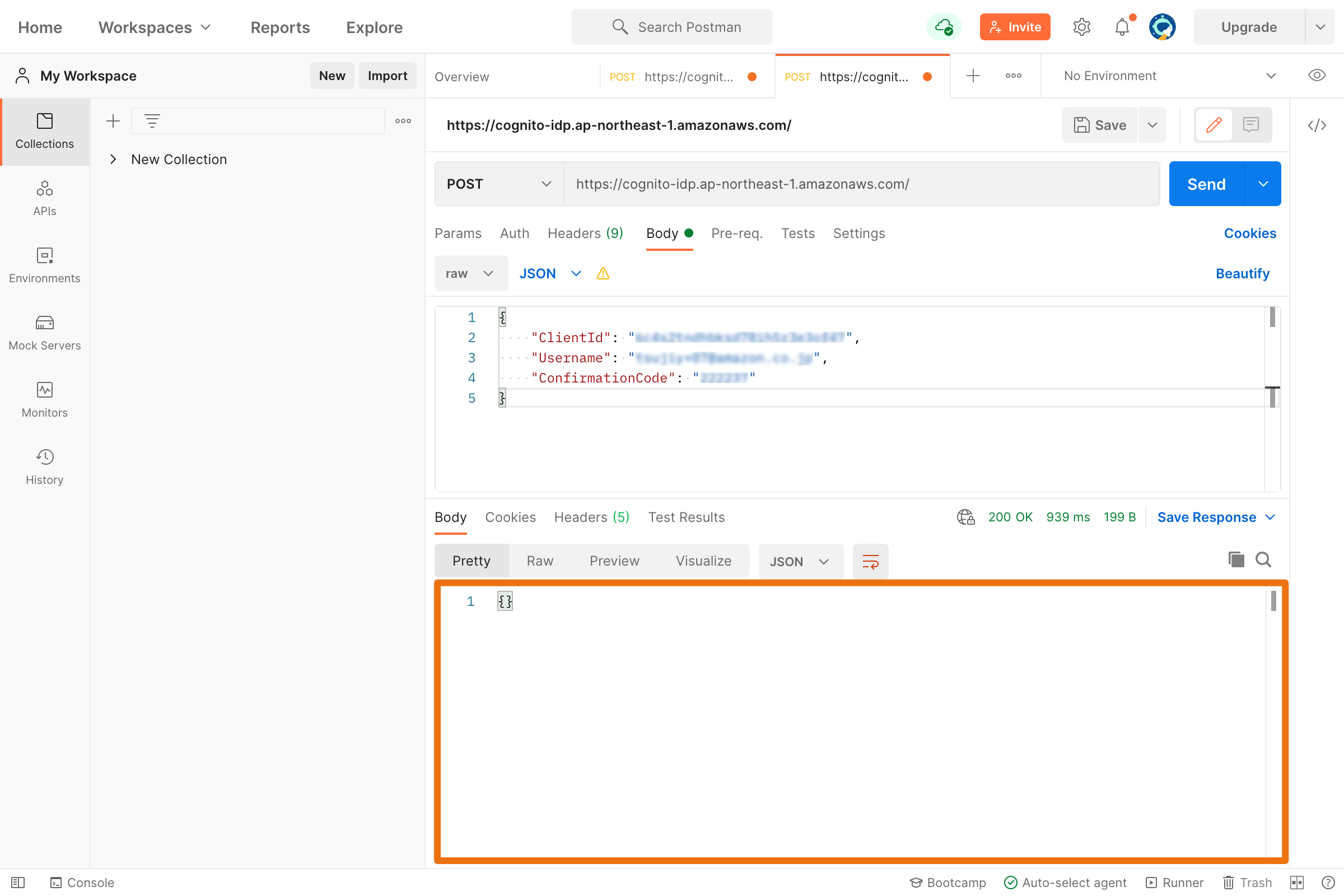Open the Trash from the status bar
The image size is (1344, 896).
pos(1248,883)
